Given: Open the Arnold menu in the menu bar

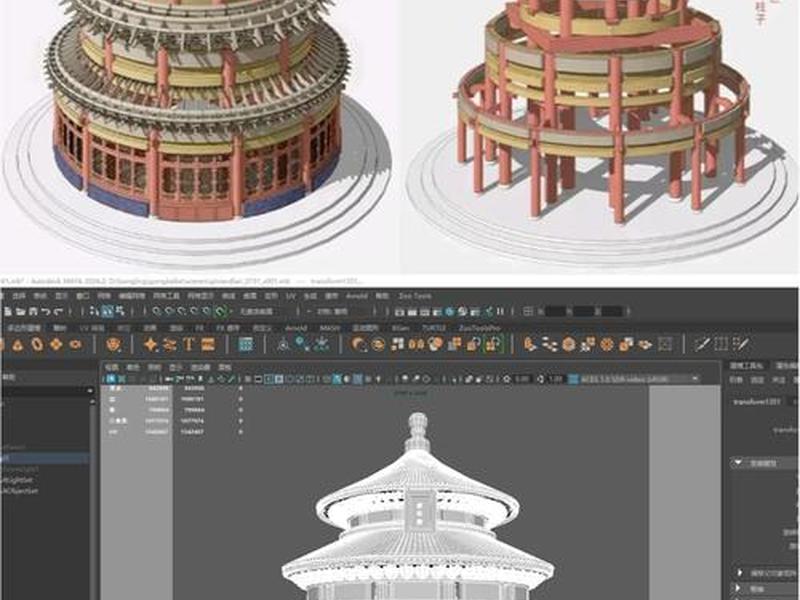Looking at the screenshot, I should point(357,296).
